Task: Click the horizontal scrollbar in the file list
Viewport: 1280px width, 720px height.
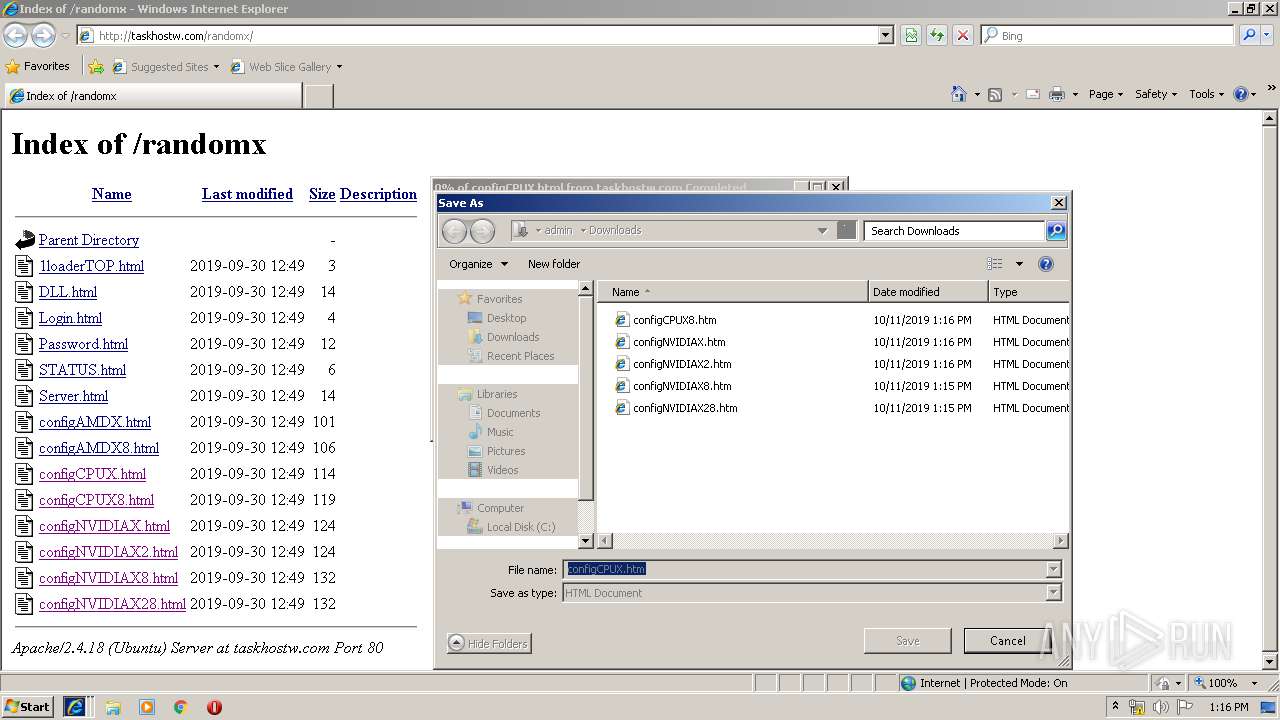Action: click(833, 541)
